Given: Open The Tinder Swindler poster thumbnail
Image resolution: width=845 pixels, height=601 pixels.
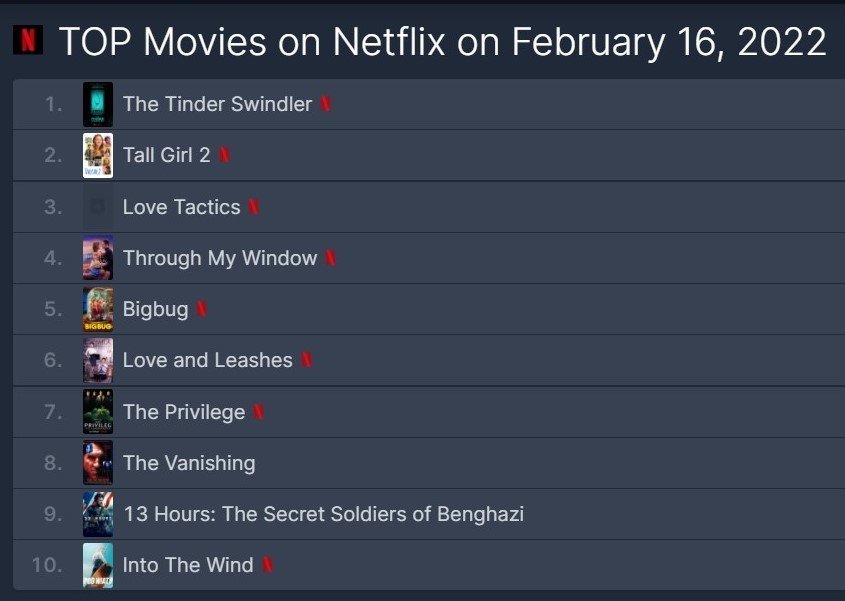Looking at the screenshot, I should 98,104.
